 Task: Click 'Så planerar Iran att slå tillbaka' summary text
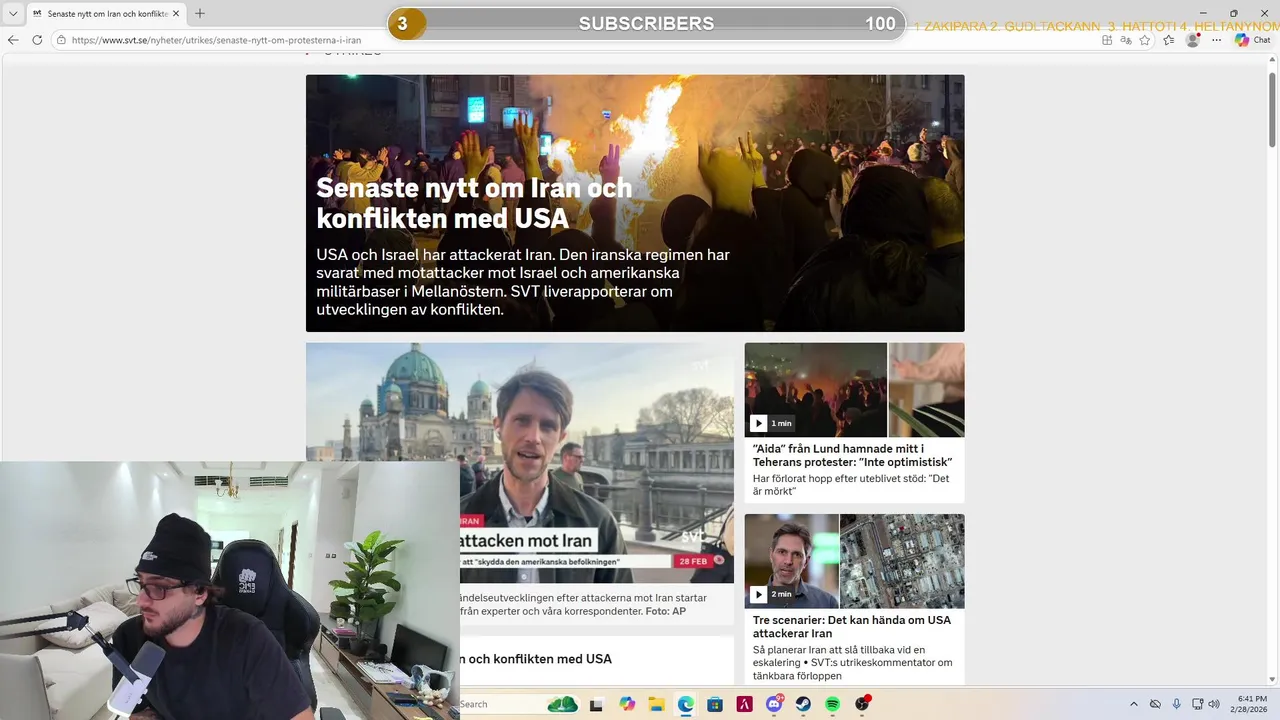[x=852, y=663]
